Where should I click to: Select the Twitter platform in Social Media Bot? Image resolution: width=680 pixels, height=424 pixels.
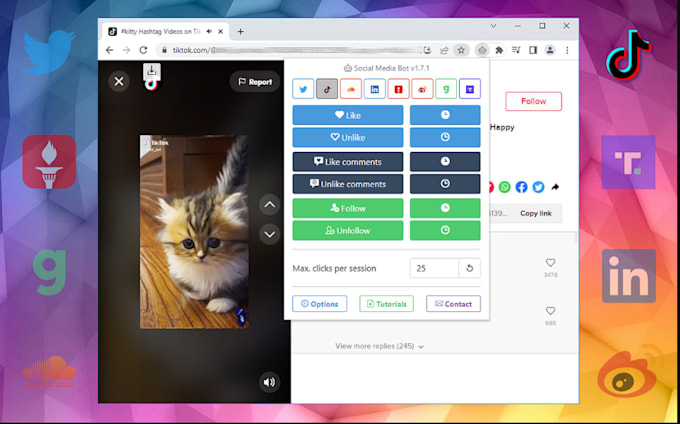pos(303,89)
